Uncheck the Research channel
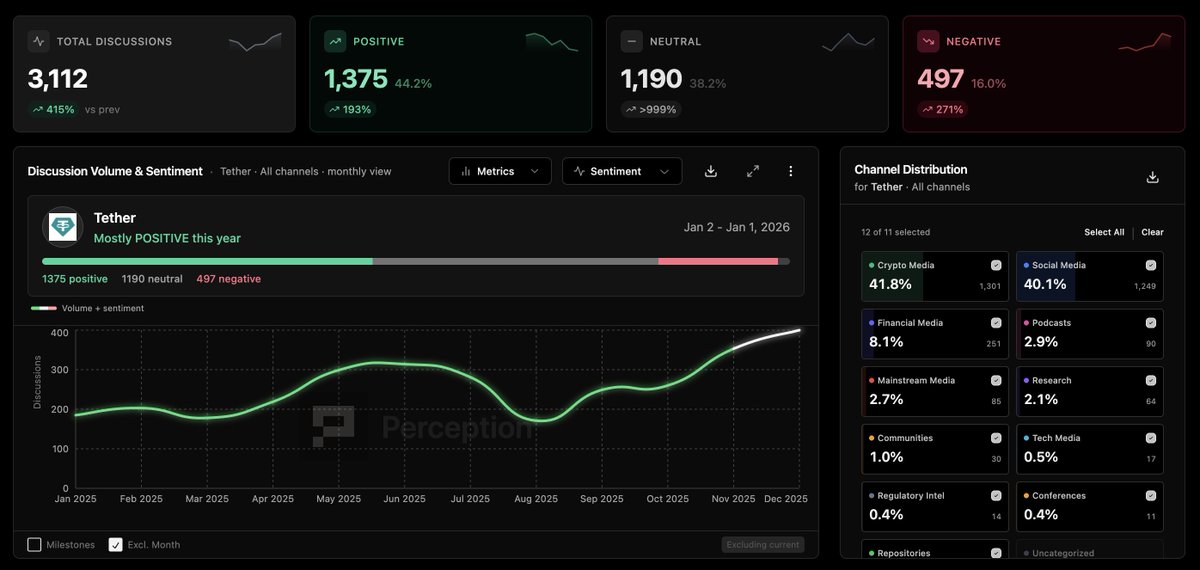Image resolution: width=1200 pixels, height=570 pixels. click(1151, 380)
